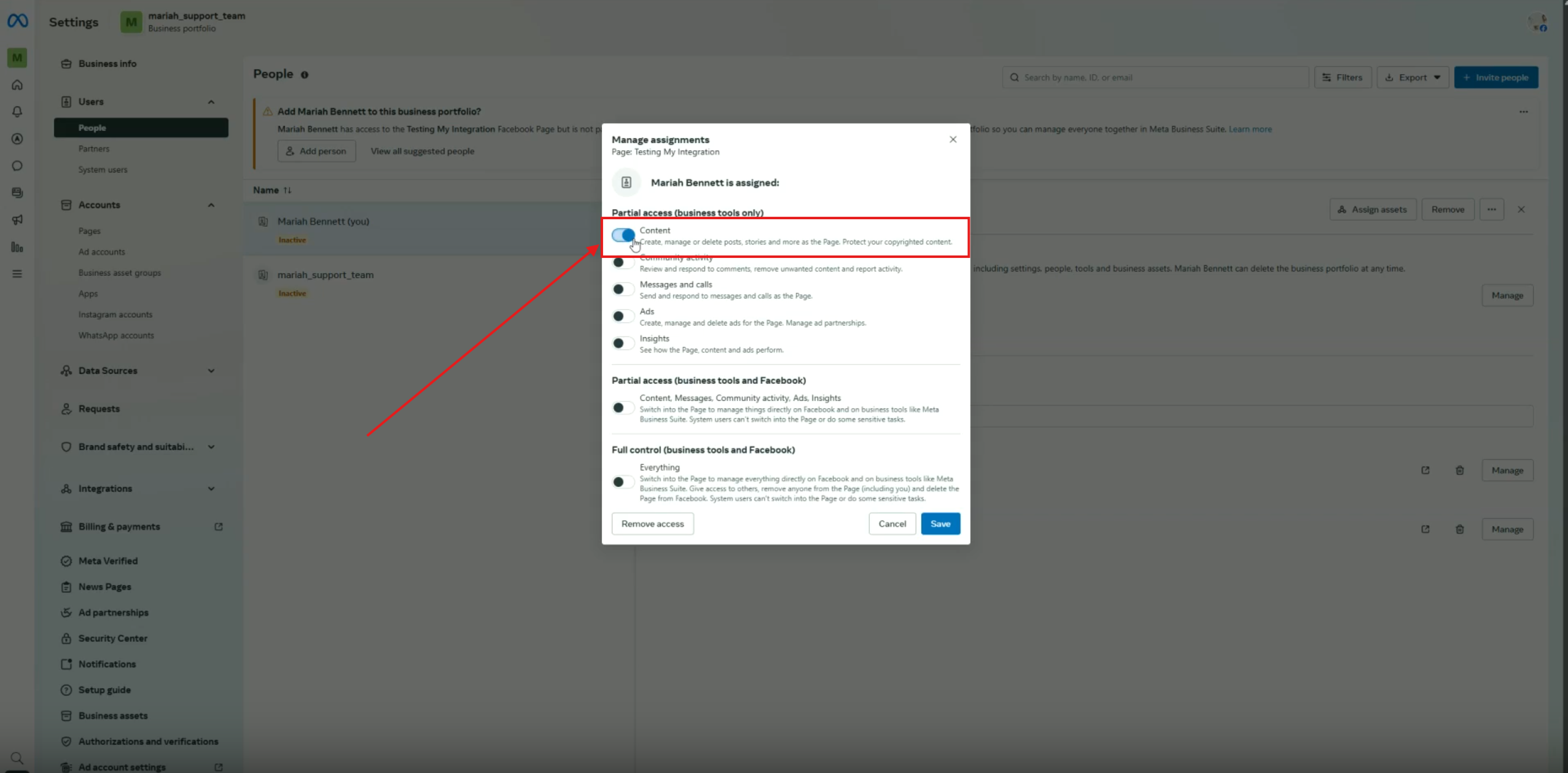
Task: Select the Mariah Bennett (you) row
Action: pyautogui.click(x=424, y=229)
